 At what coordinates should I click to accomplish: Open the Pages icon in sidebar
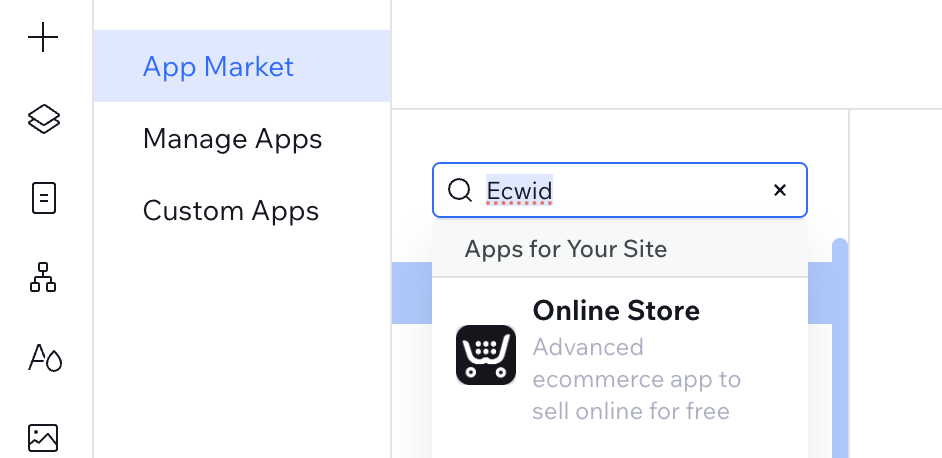pyautogui.click(x=43, y=199)
